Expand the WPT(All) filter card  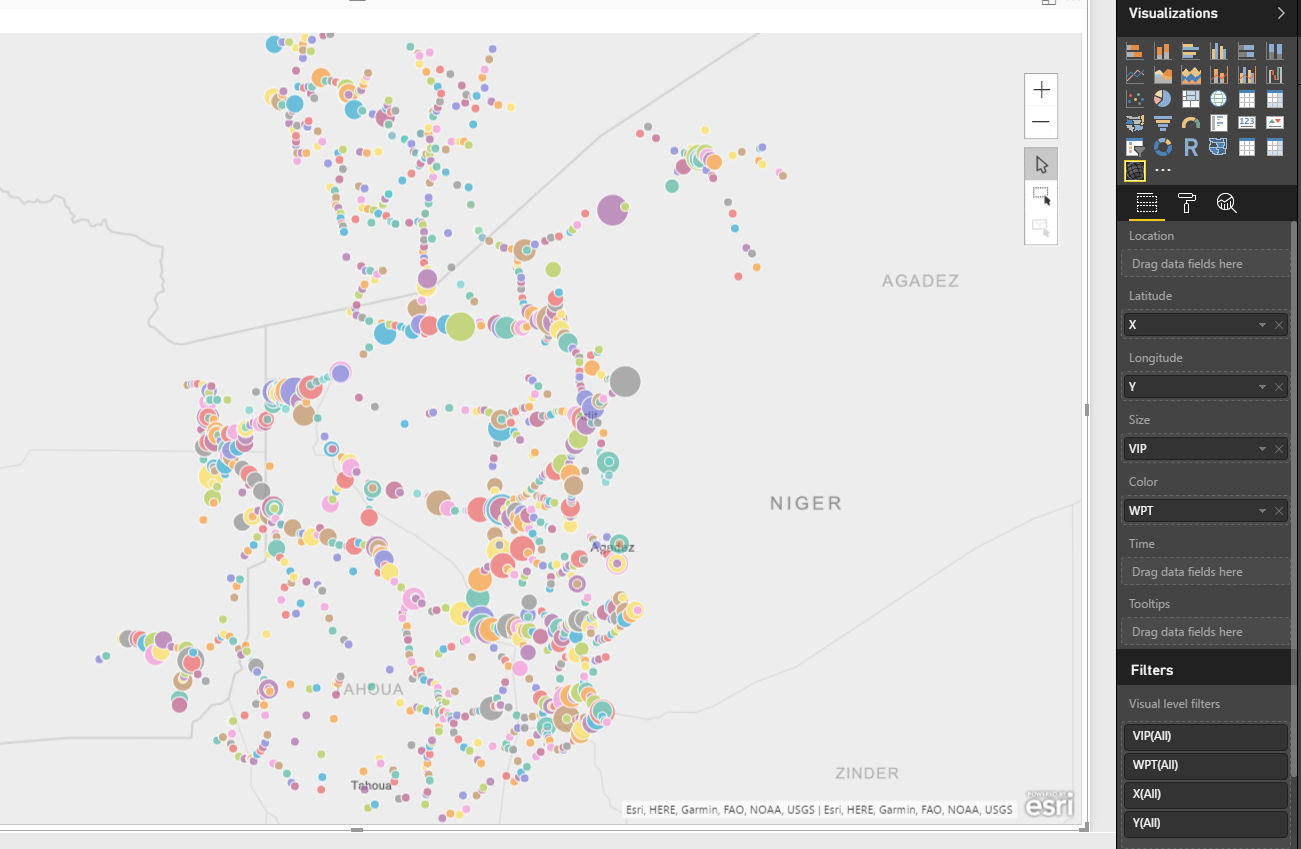coord(1205,766)
